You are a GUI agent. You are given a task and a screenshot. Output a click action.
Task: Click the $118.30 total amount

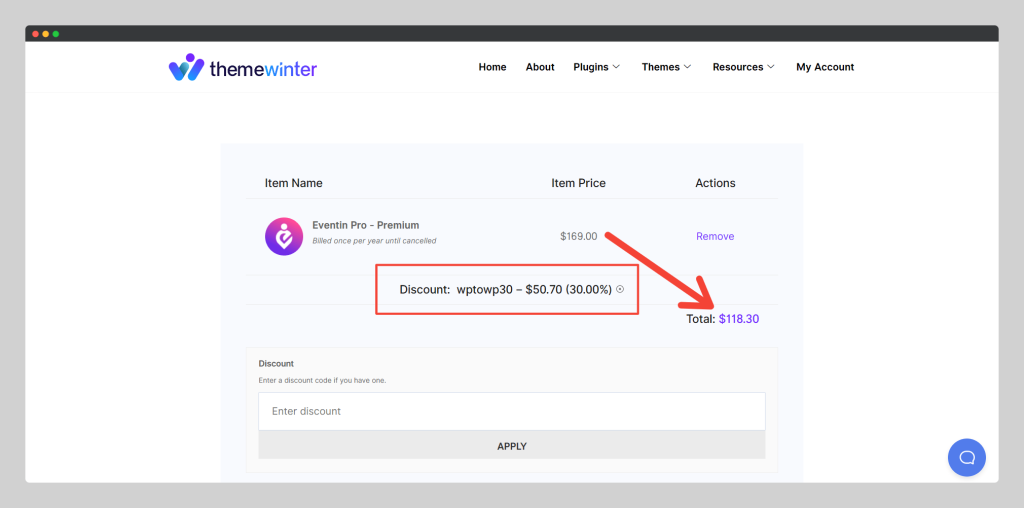point(739,319)
